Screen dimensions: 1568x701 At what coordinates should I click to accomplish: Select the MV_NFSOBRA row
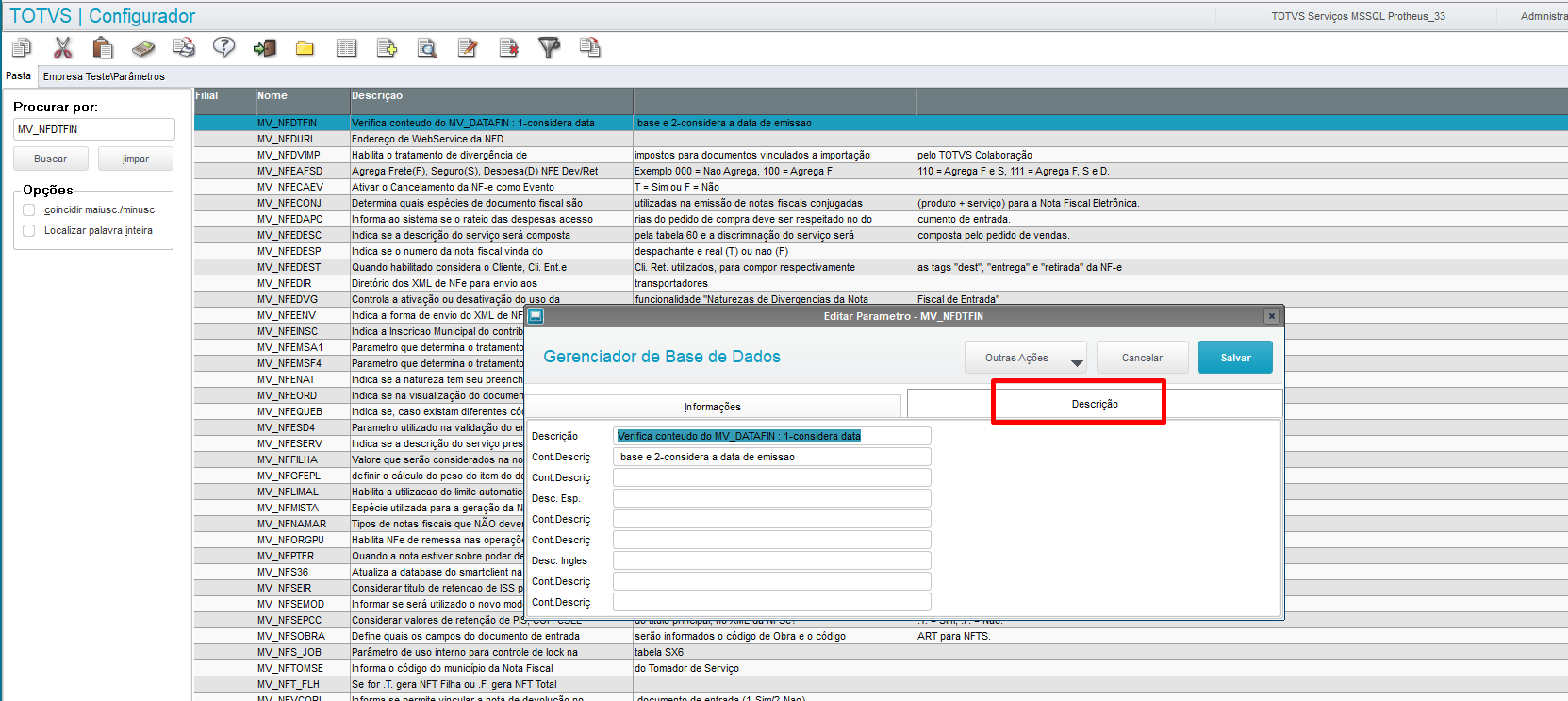click(x=881, y=636)
